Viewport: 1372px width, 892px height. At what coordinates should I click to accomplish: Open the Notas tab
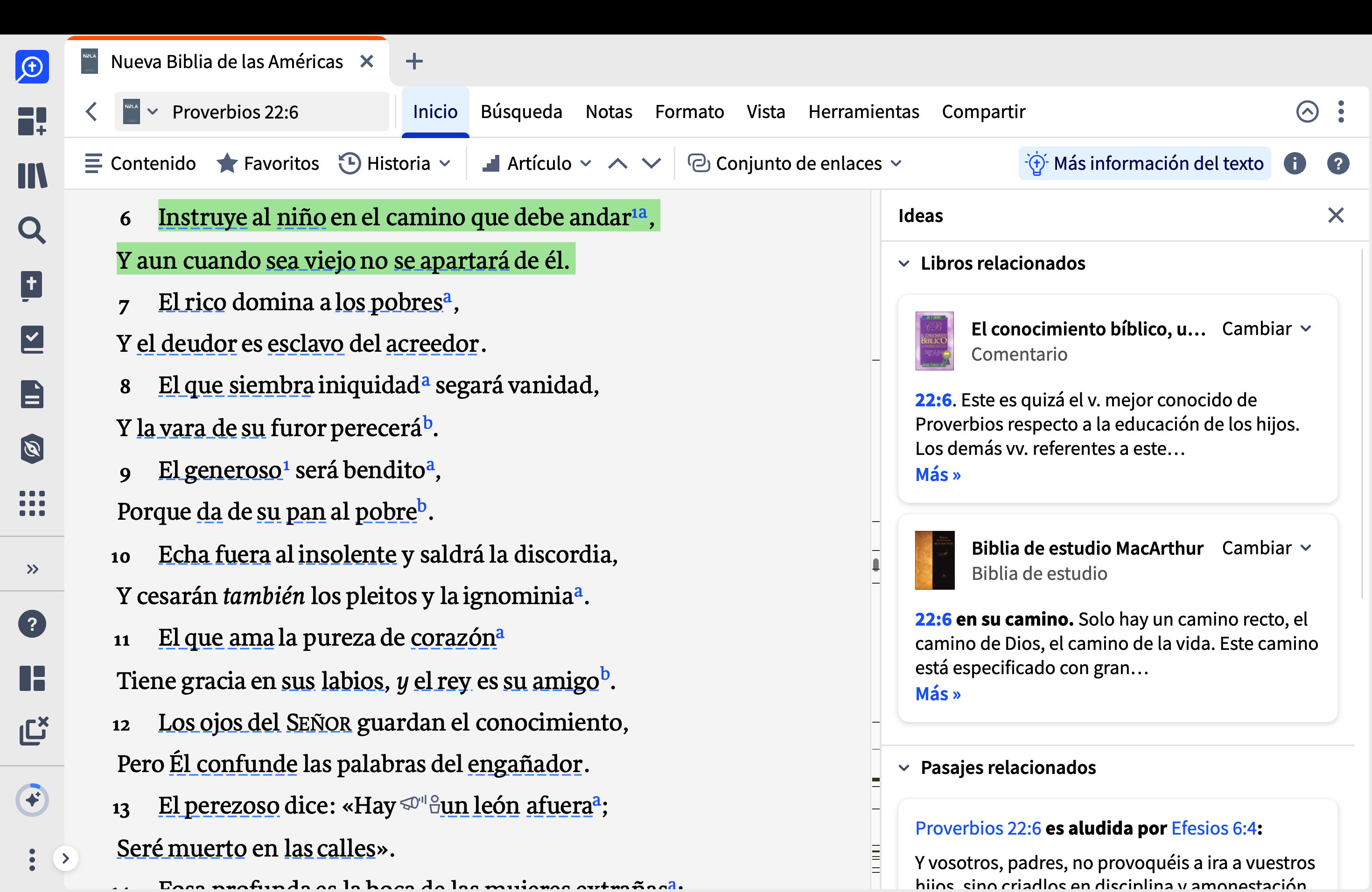[609, 111]
